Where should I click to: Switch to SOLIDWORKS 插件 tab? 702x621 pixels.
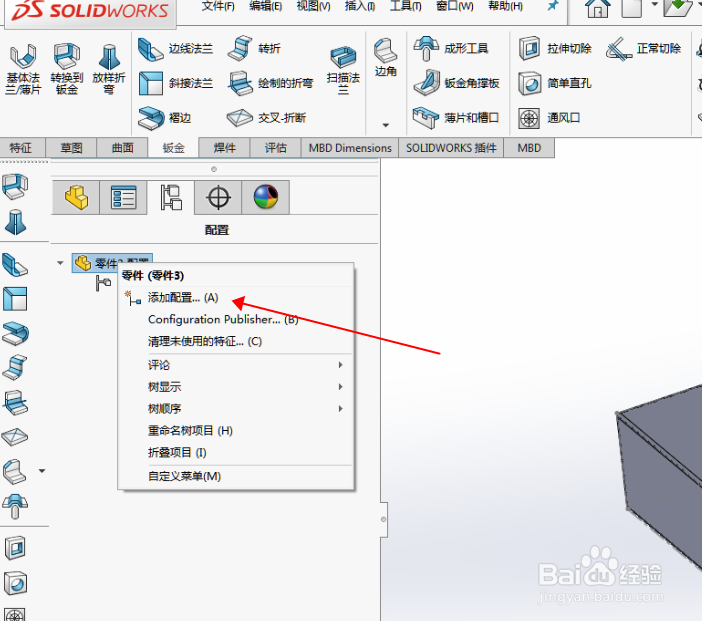451,148
